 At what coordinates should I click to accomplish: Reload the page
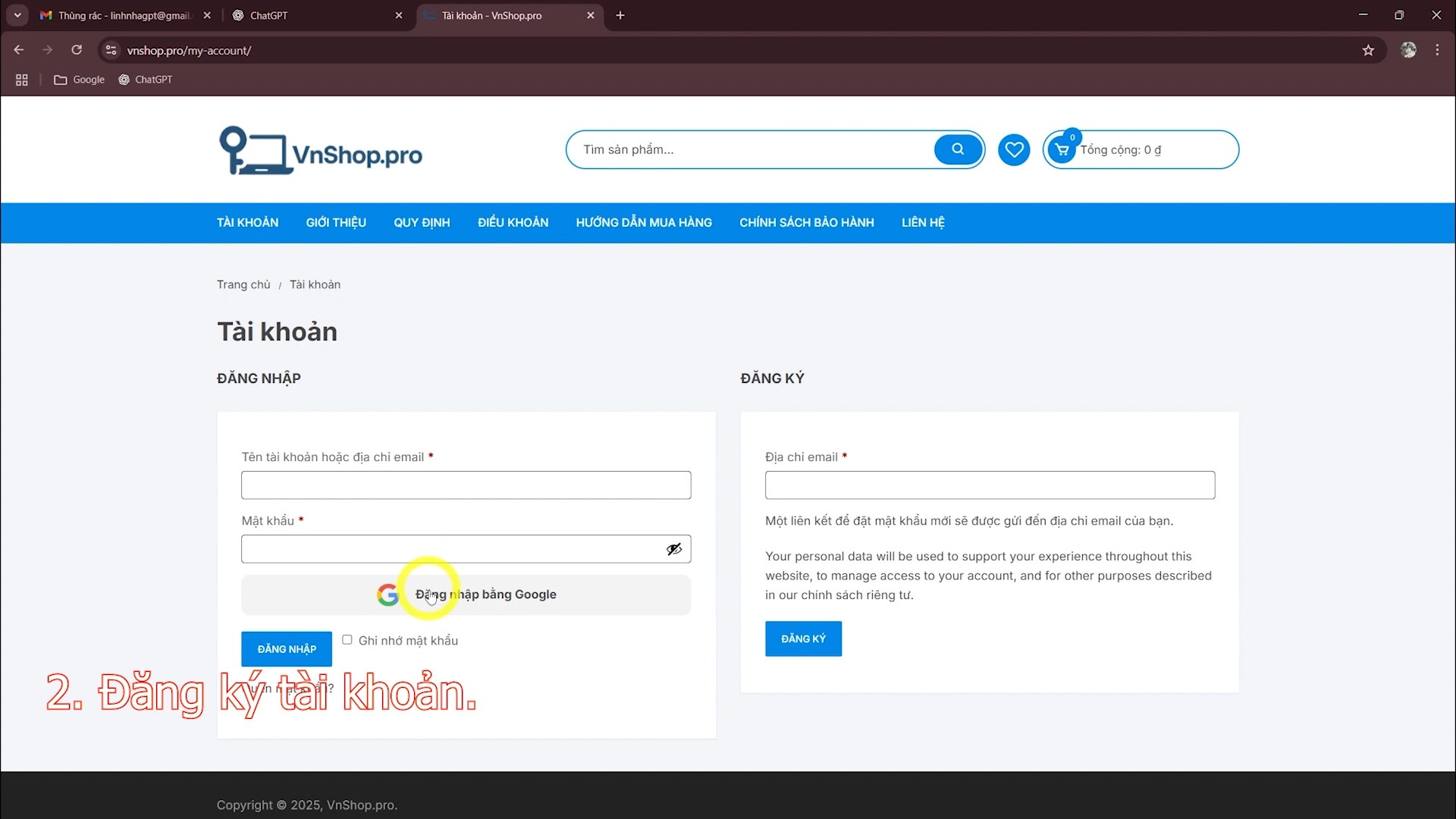tap(77, 50)
